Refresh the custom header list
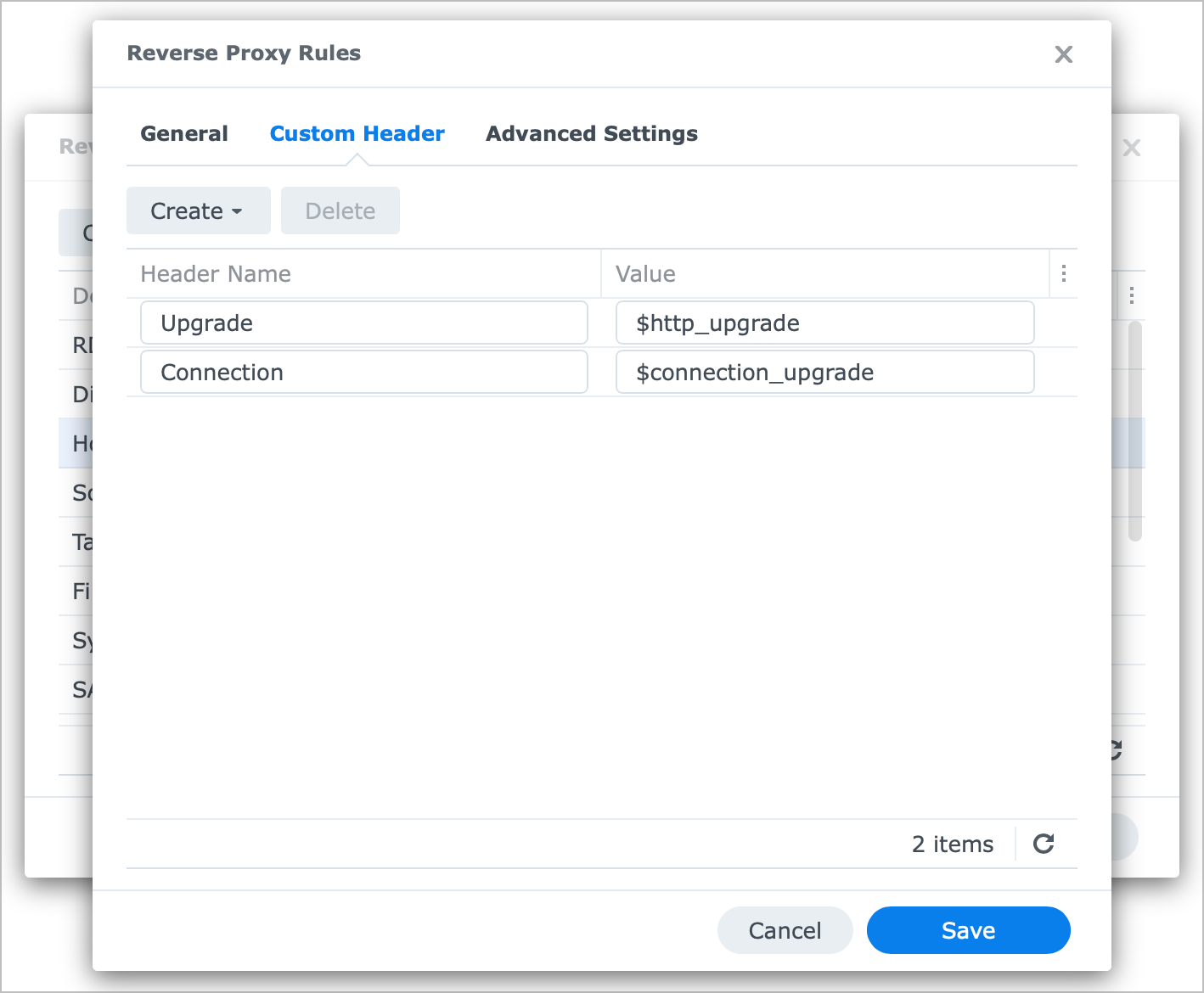This screenshot has height=993, width=1204. pyautogui.click(x=1044, y=844)
